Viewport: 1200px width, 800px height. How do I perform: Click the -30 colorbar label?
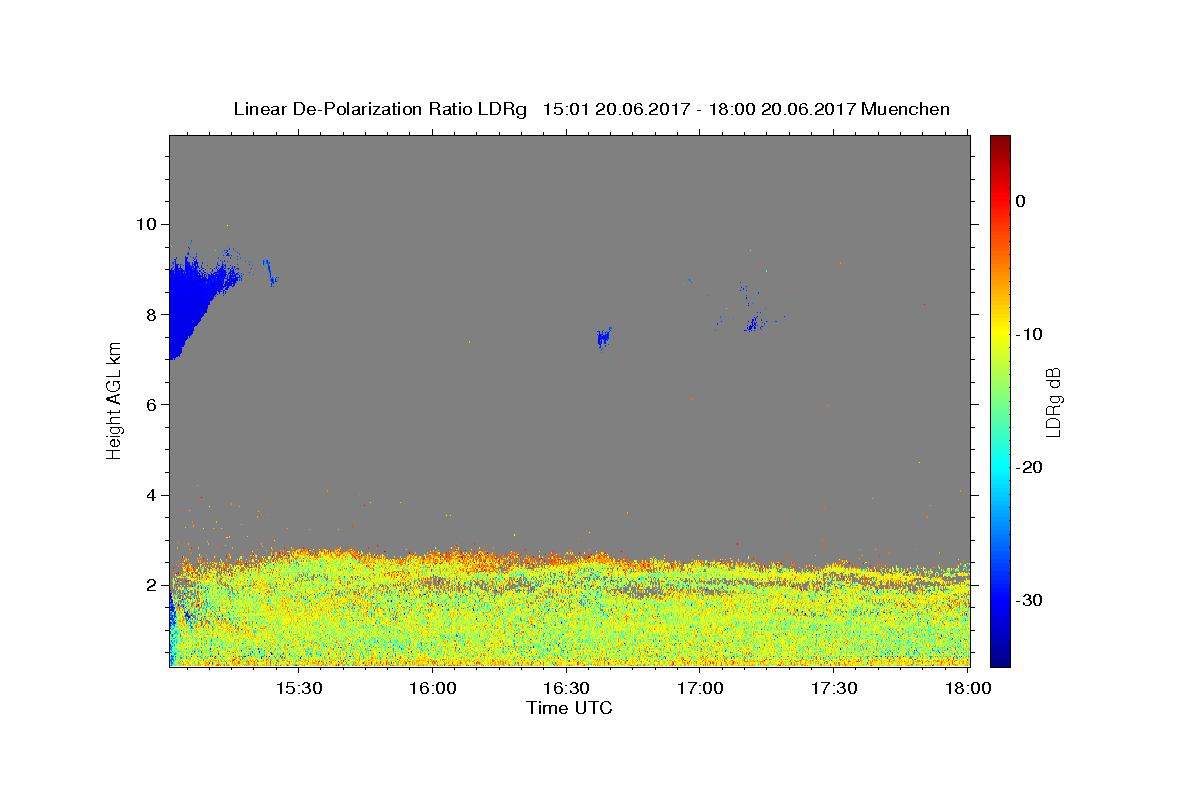click(1029, 600)
